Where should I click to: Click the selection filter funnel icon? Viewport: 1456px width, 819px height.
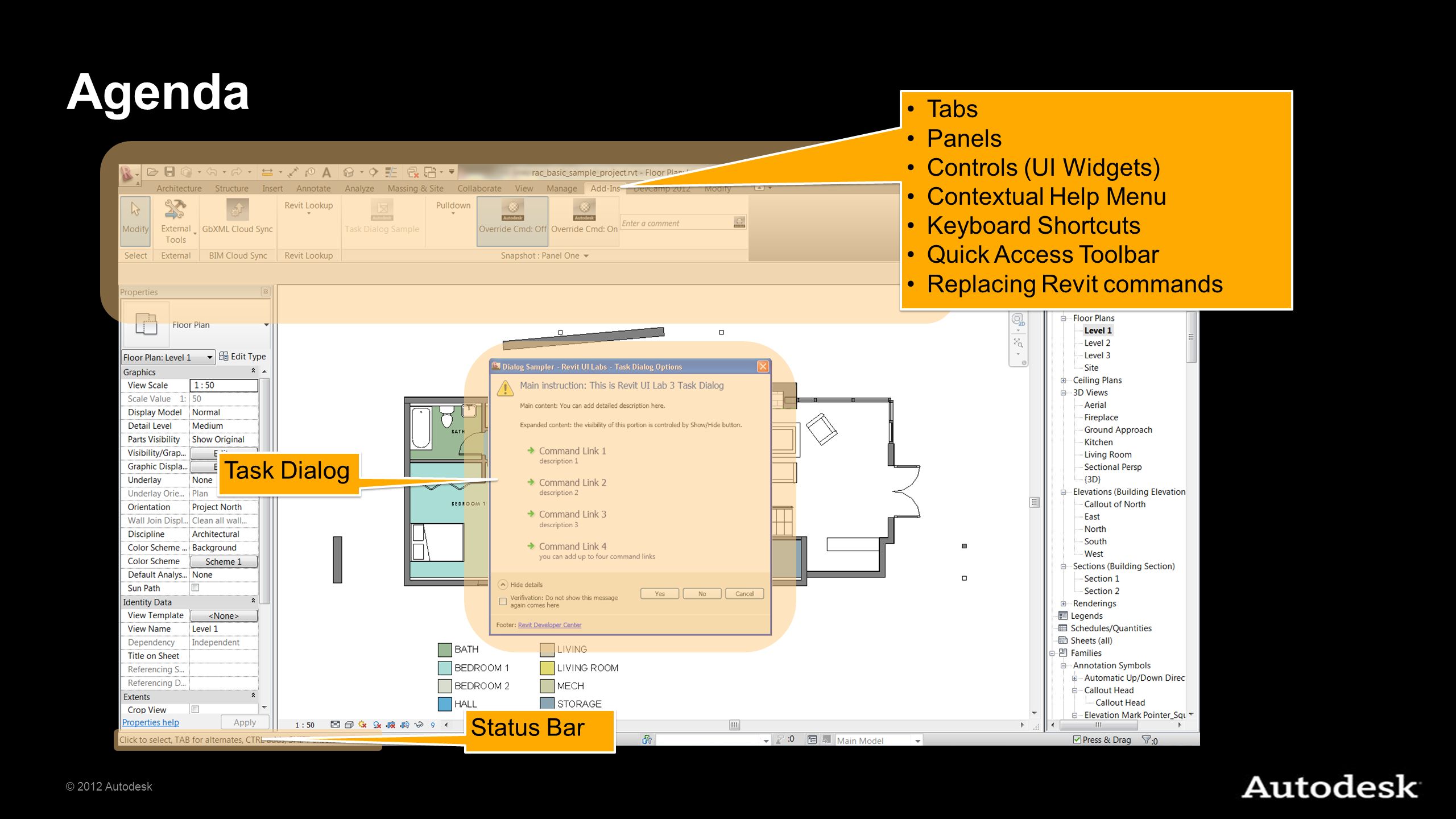(1147, 739)
